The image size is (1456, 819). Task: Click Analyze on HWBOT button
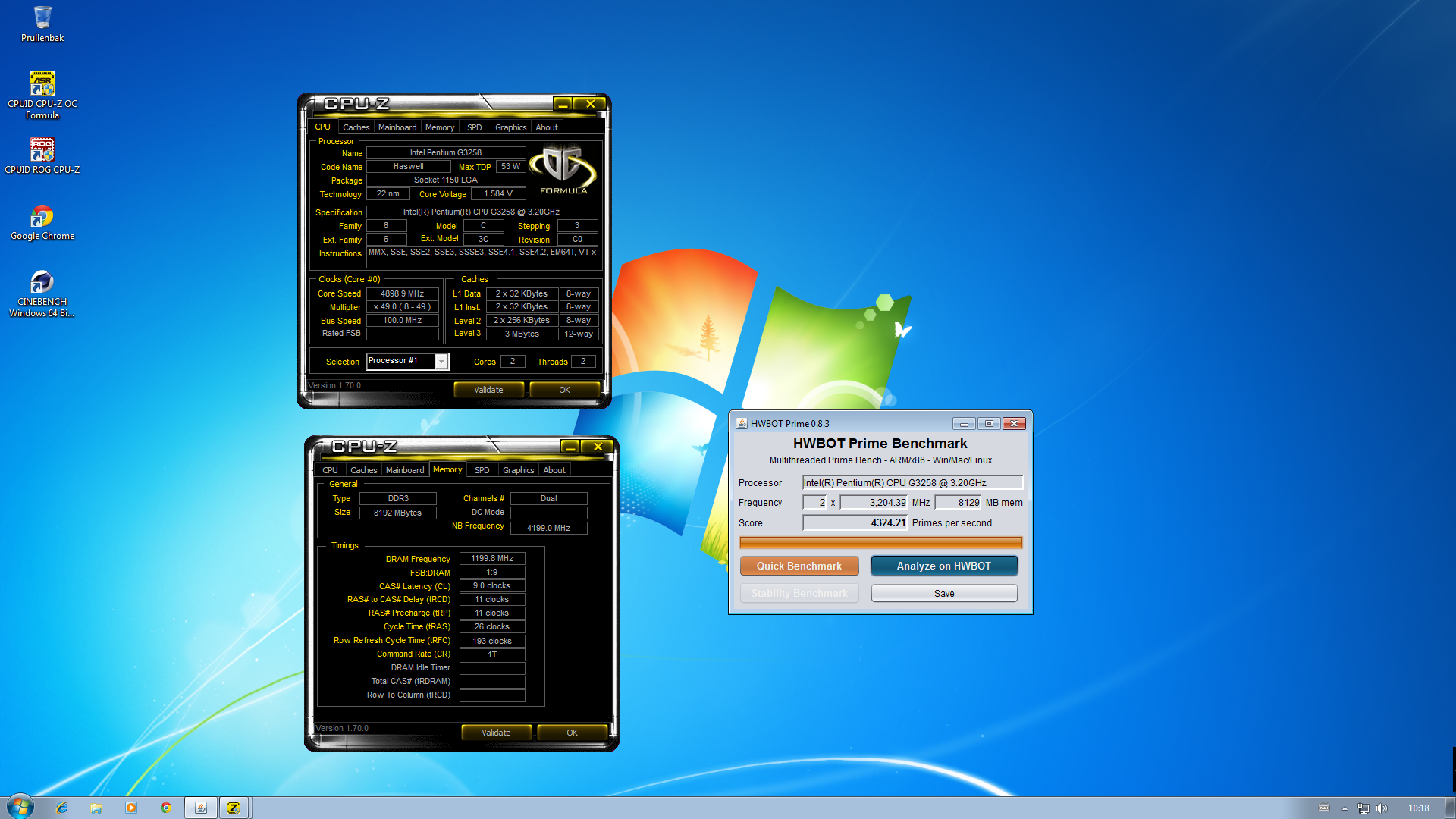(944, 566)
